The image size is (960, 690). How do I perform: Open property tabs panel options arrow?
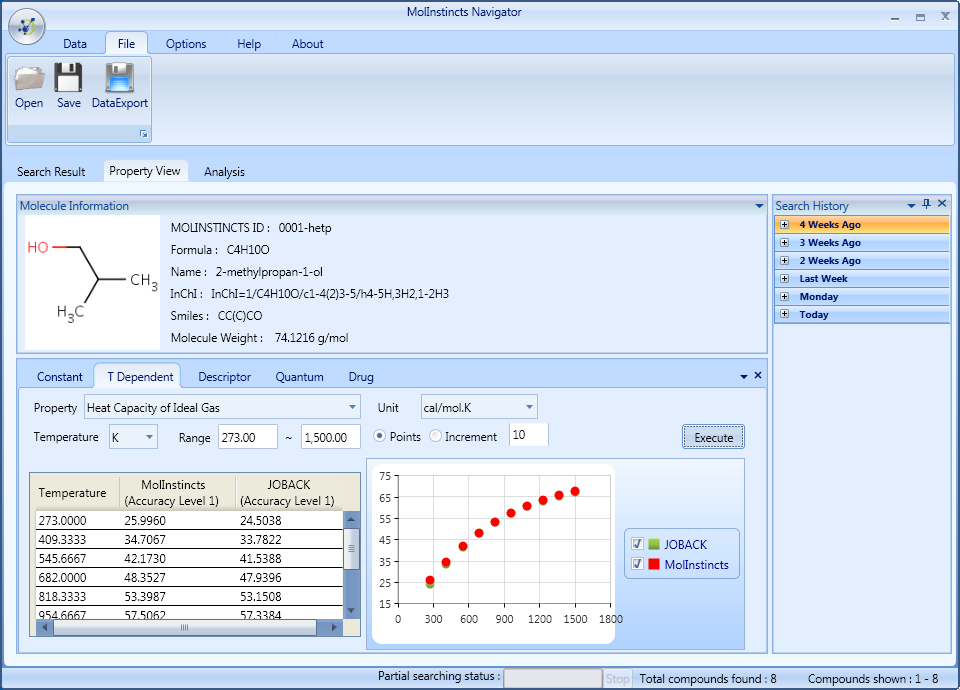click(x=744, y=377)
